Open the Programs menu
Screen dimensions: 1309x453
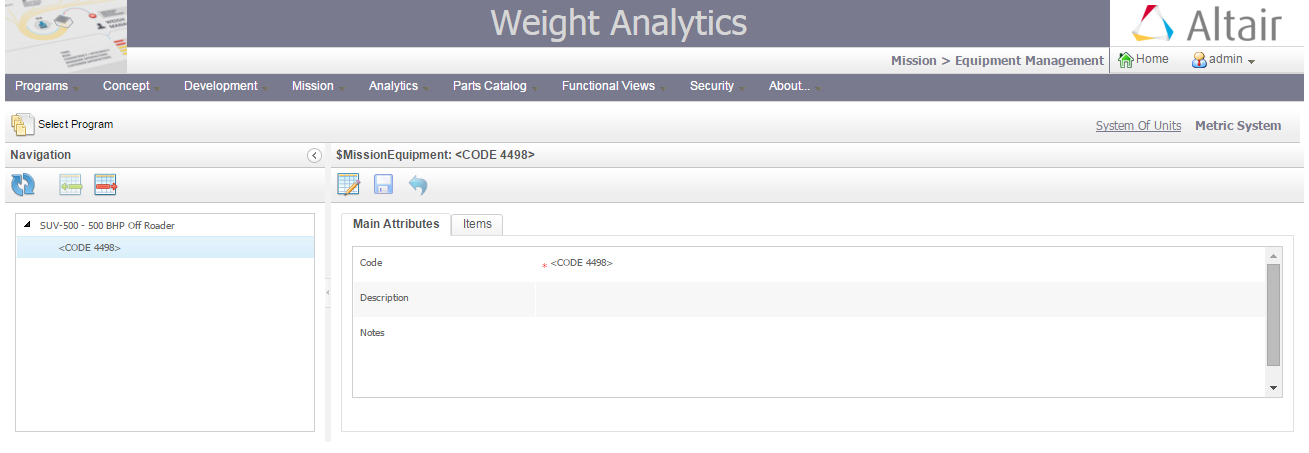pos(47,86)
